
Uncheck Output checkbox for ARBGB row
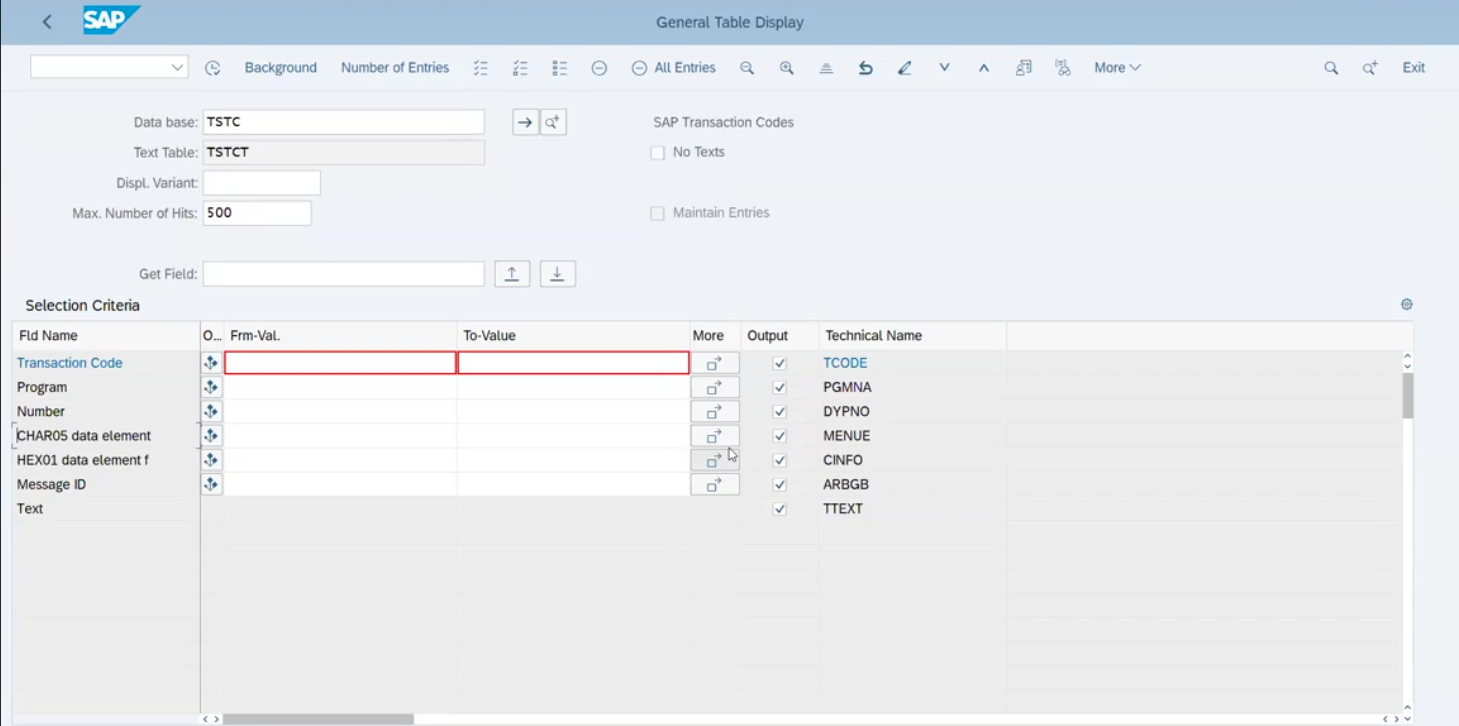point(780,485)
